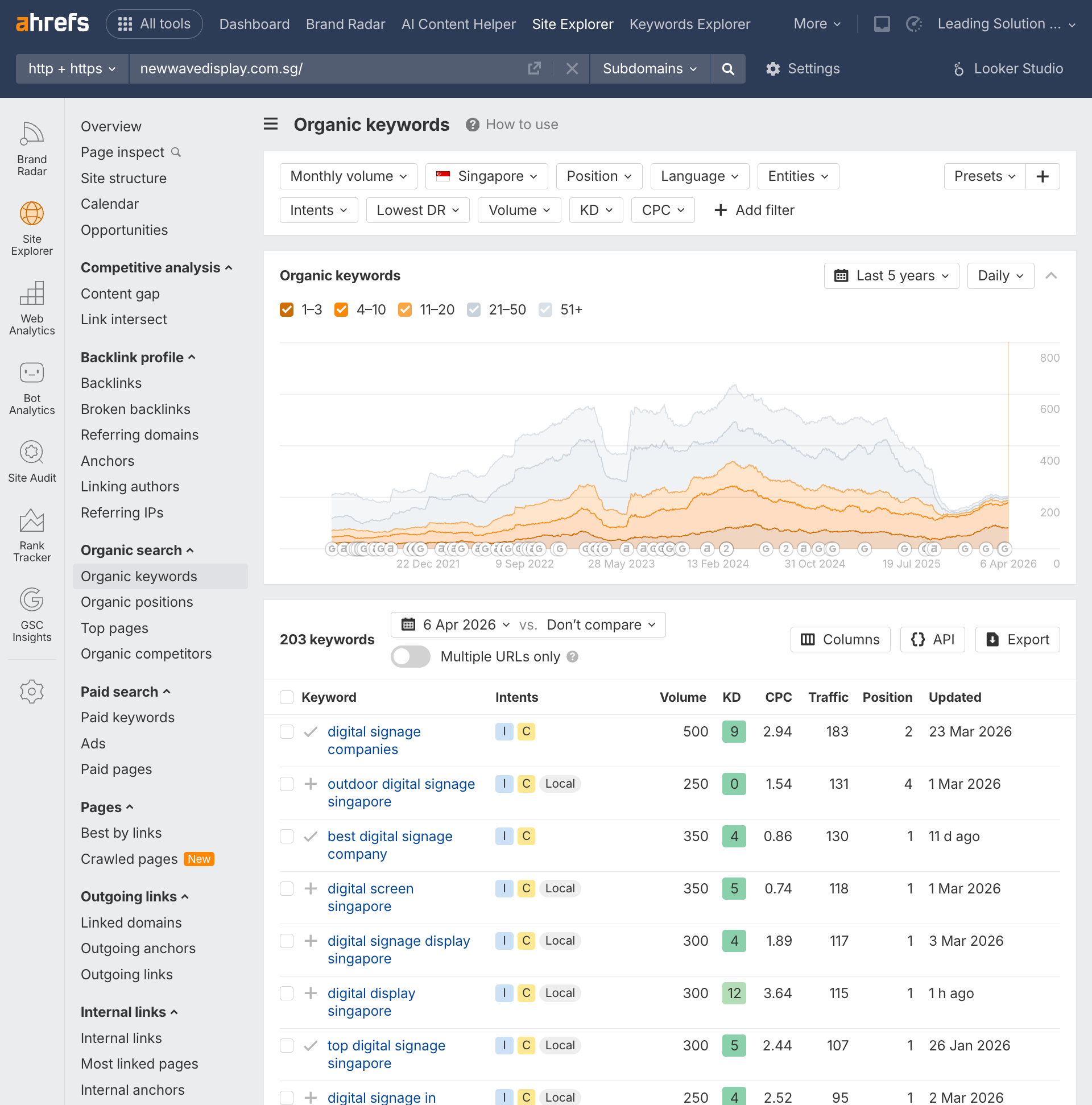Open the best digital signage company keyword link
Screen dimensions: 1092x1105
pyautogui.click(x=390, y=845)
